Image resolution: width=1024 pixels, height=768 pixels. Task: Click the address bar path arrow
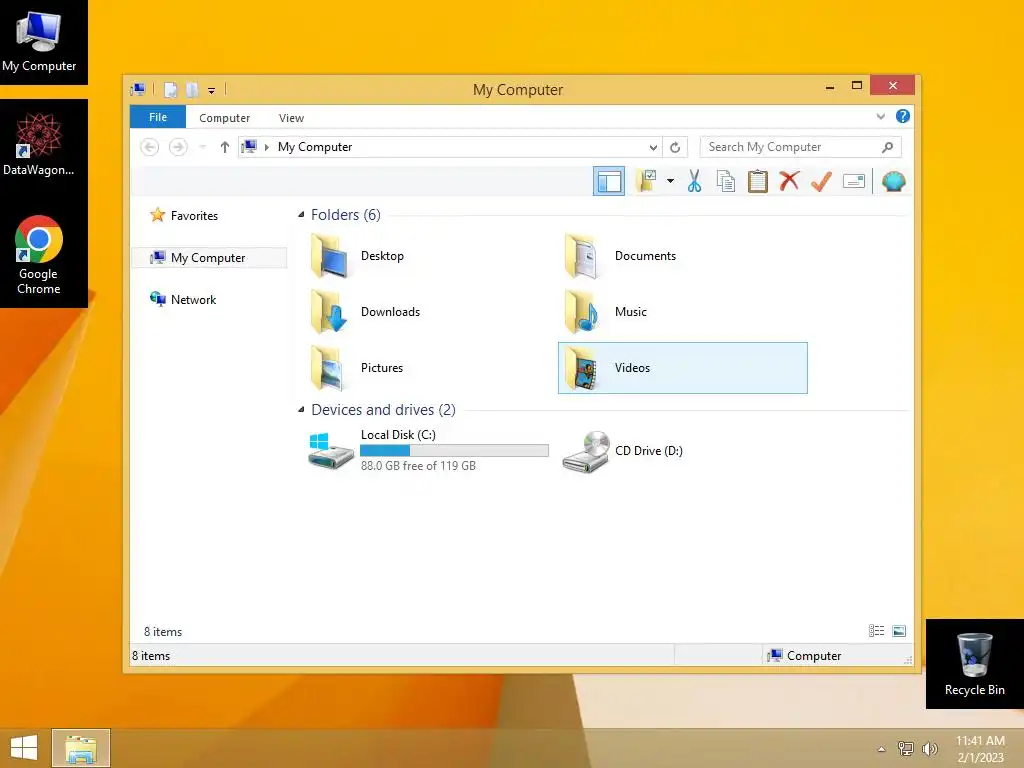266,148
